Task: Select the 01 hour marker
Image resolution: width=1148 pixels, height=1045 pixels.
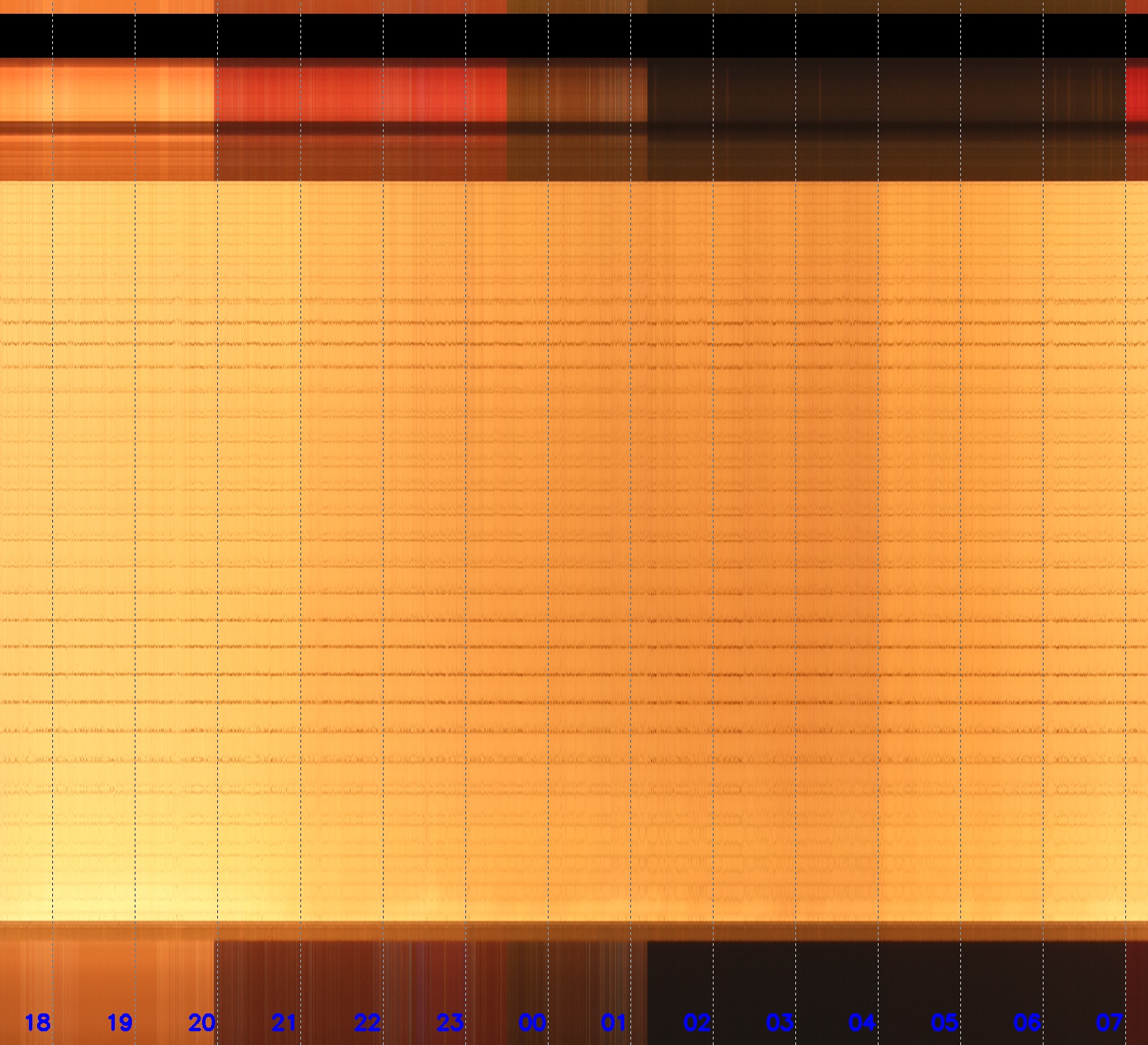Action: pos(614,1022)
